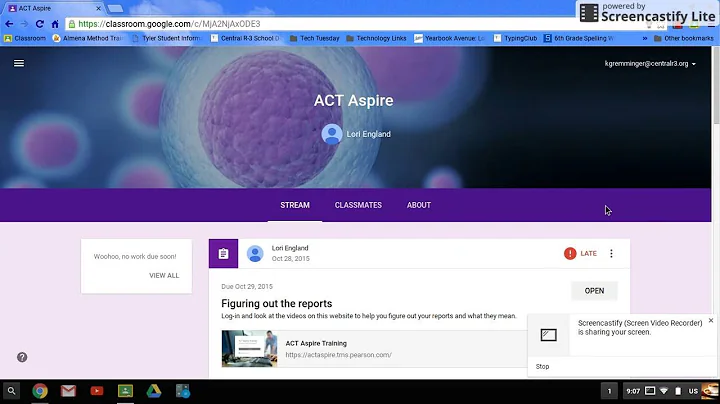Viewport: 720px width, 404px height.
Task: Click the Wi-Fi status icon
Action: [x=664, y=391]
